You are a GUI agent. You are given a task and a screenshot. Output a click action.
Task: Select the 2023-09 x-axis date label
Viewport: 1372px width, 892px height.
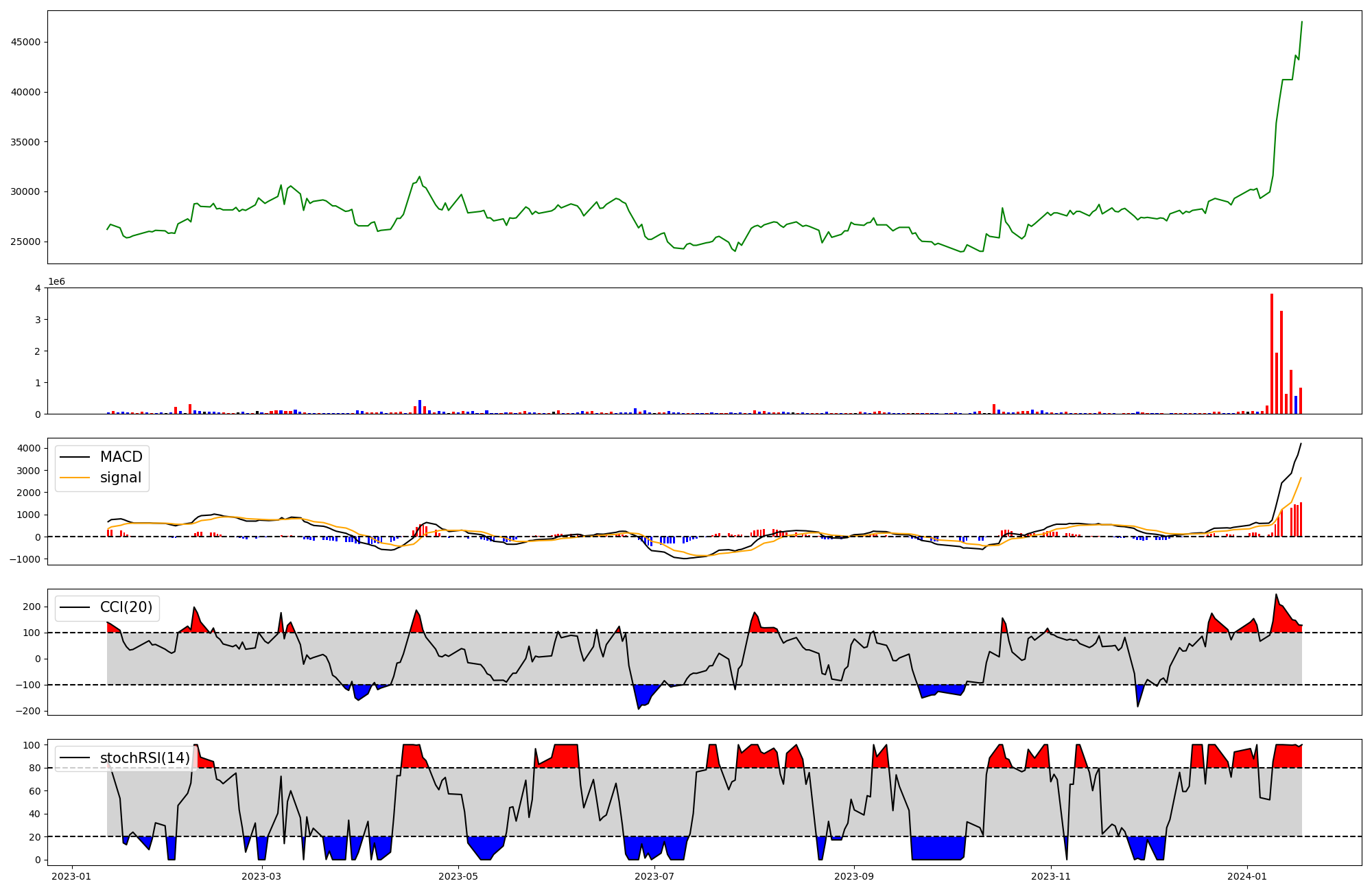coord(854,876)
